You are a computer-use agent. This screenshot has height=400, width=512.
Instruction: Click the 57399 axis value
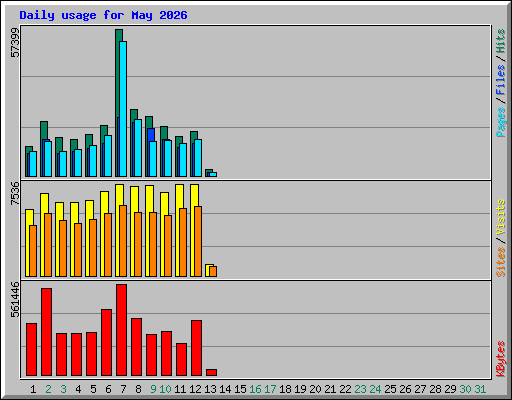pyautogui.click(x=15, y=43)
